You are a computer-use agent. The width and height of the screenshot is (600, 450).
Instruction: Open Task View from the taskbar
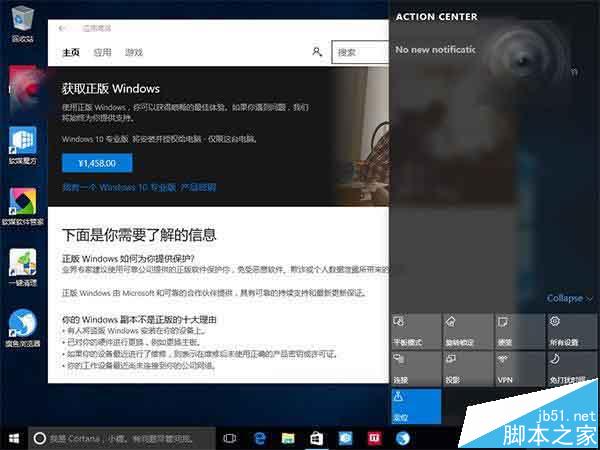[x=230, y=439]
